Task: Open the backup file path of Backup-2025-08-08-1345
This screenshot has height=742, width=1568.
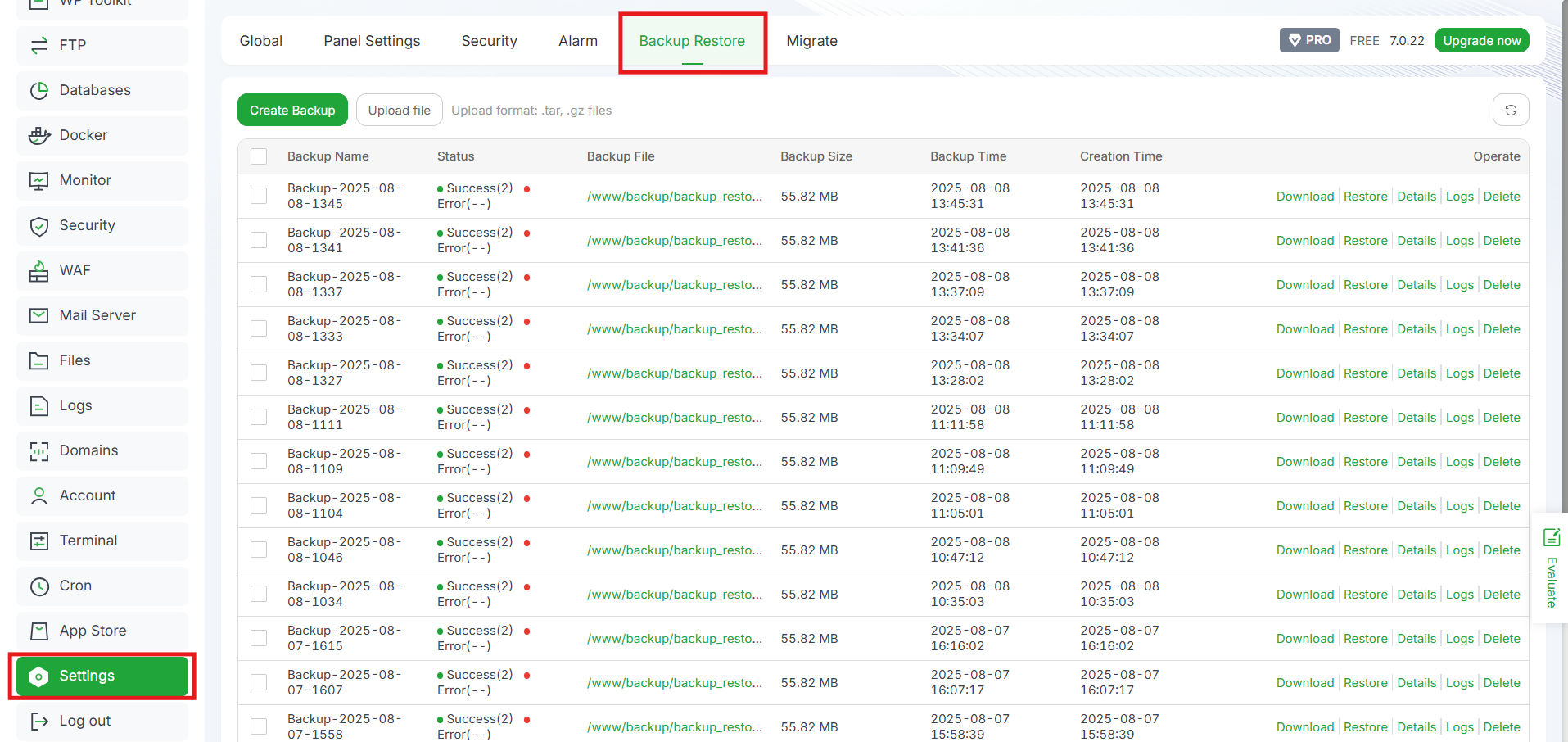Action: (673, 196)
